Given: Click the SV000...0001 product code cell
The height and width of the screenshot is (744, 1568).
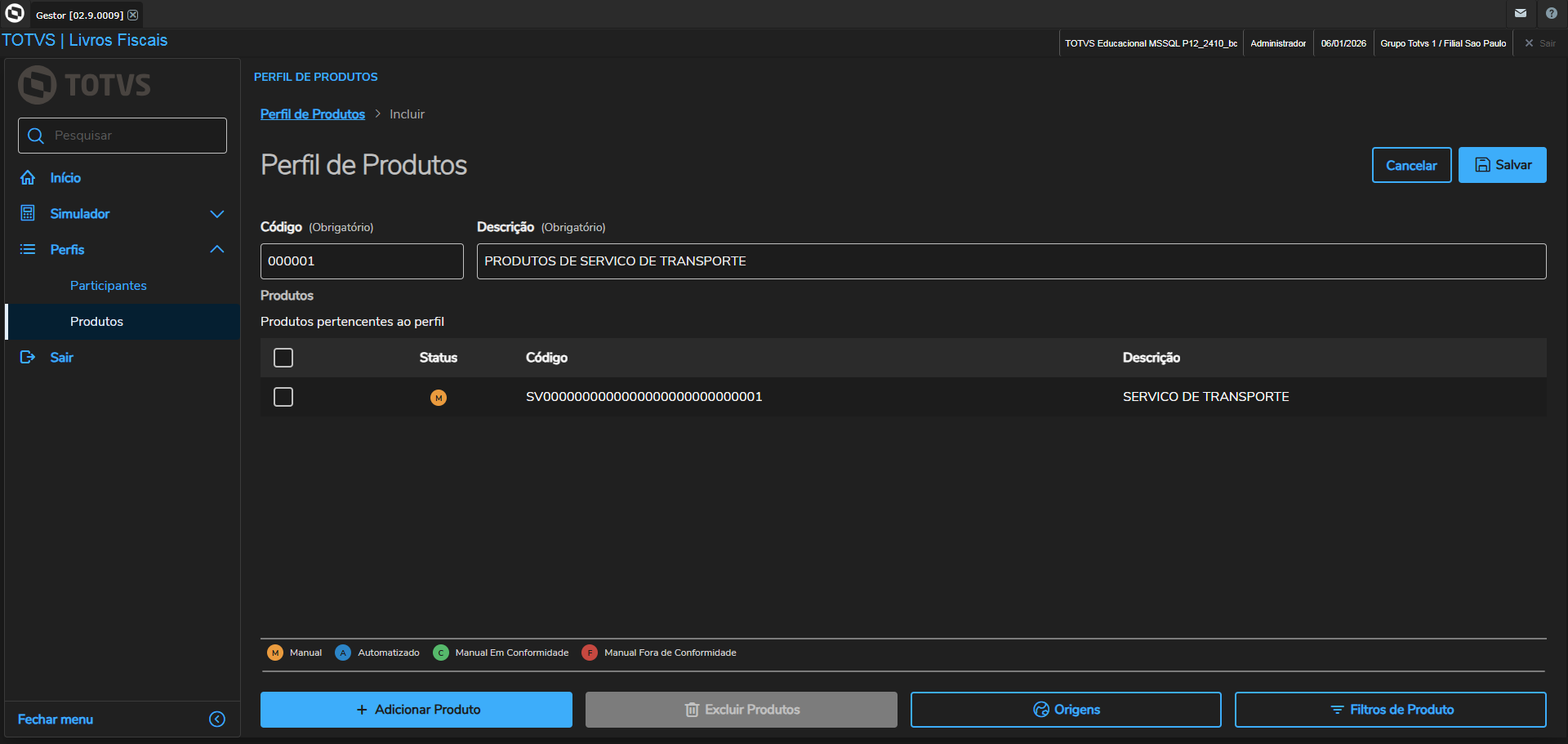Looking at the screenshot, I should pyautogui.click(x=644, y=397).
